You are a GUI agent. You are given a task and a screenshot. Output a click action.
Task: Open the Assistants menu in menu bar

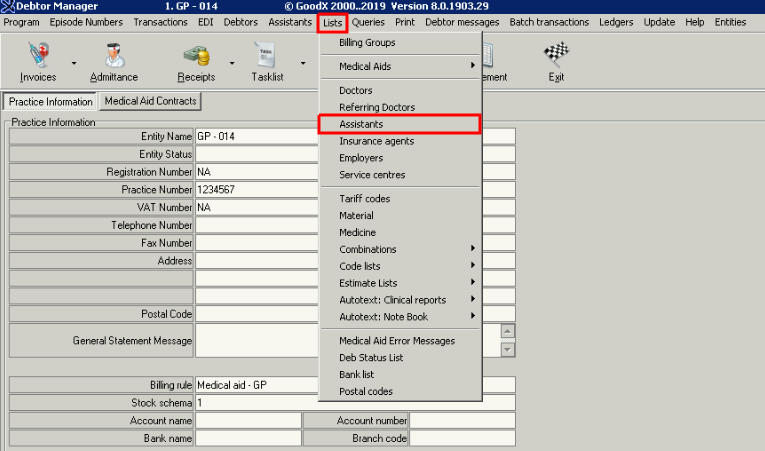pyautogui.click(x=290, y=22)
